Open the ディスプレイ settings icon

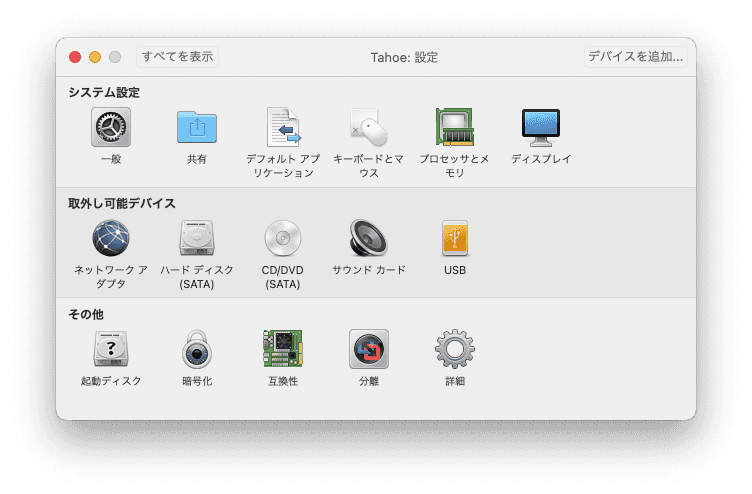(541, 127)
